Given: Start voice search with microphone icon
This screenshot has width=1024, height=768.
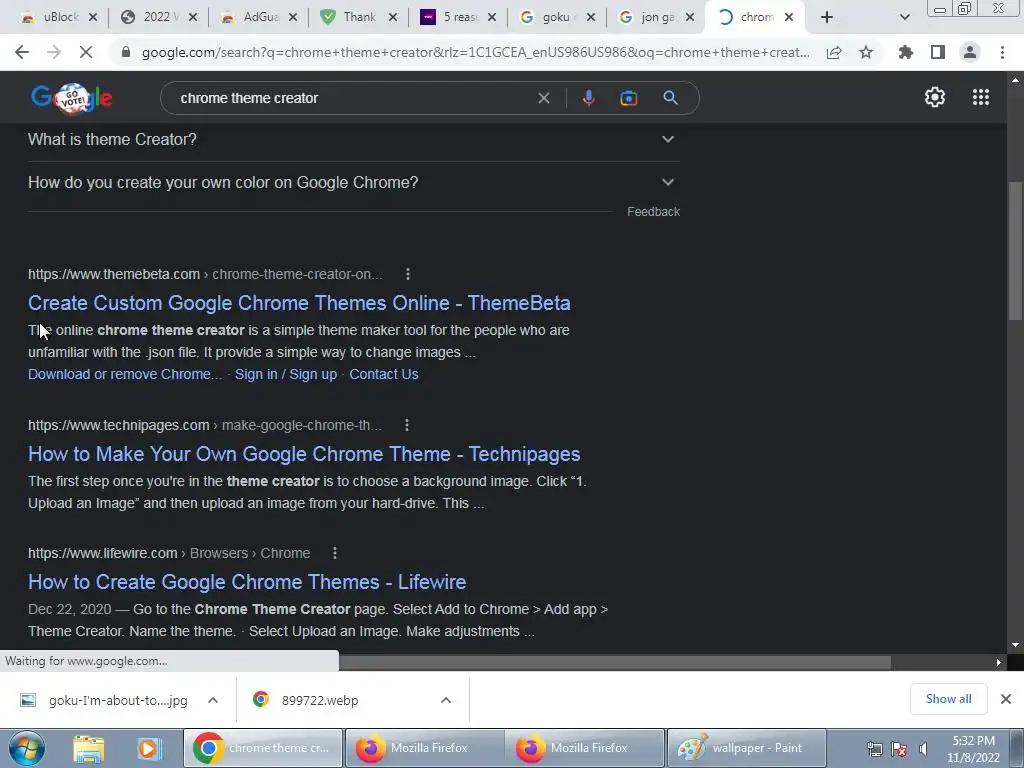Looking at the screenshot, I should pos(588,98).
